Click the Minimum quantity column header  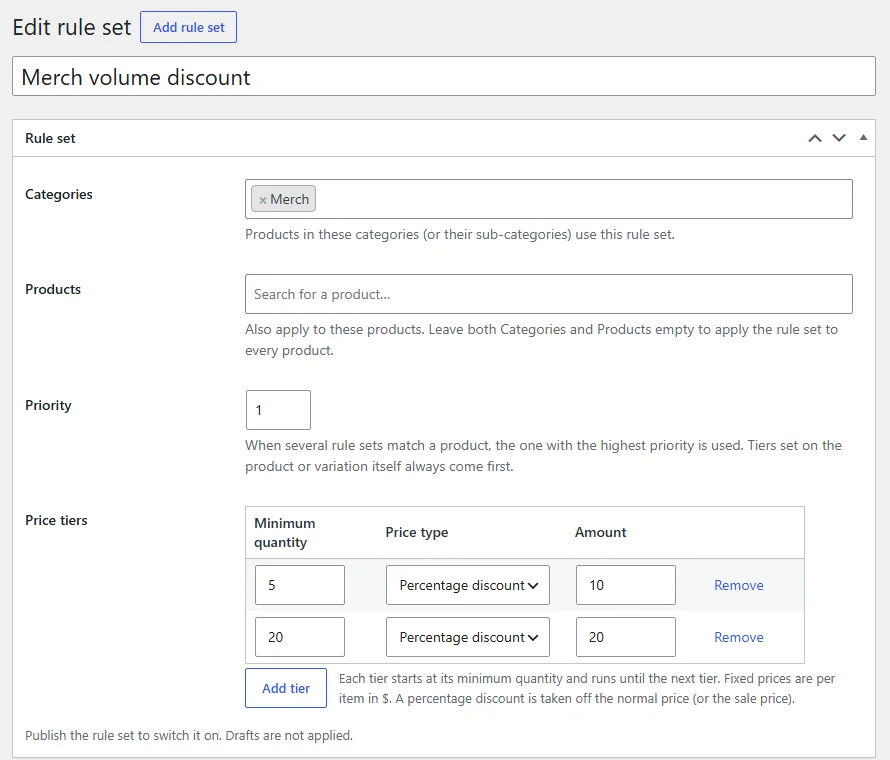pos(284,532)
